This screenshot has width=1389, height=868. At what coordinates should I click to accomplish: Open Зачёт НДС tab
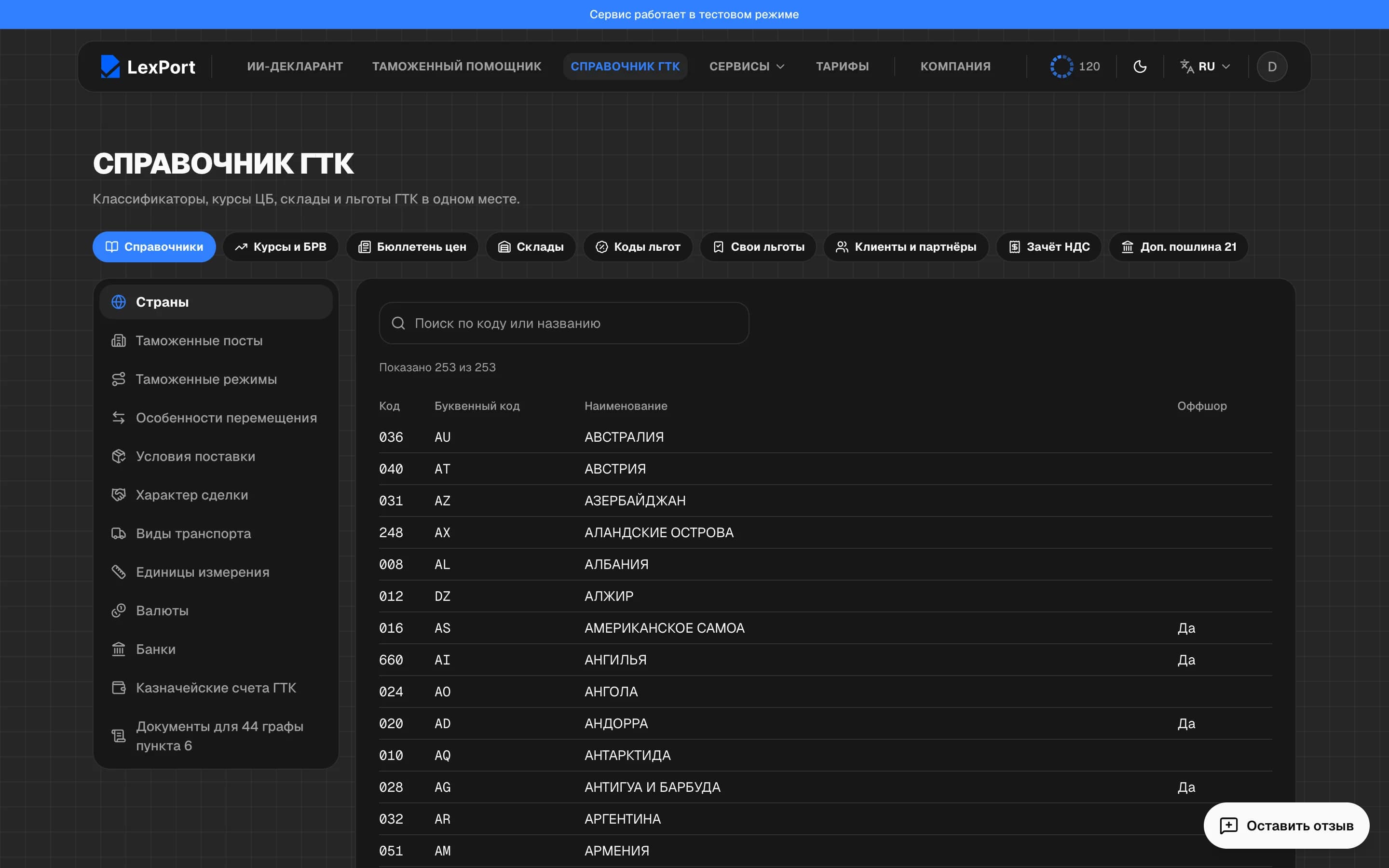click(x=1049, y=247)
